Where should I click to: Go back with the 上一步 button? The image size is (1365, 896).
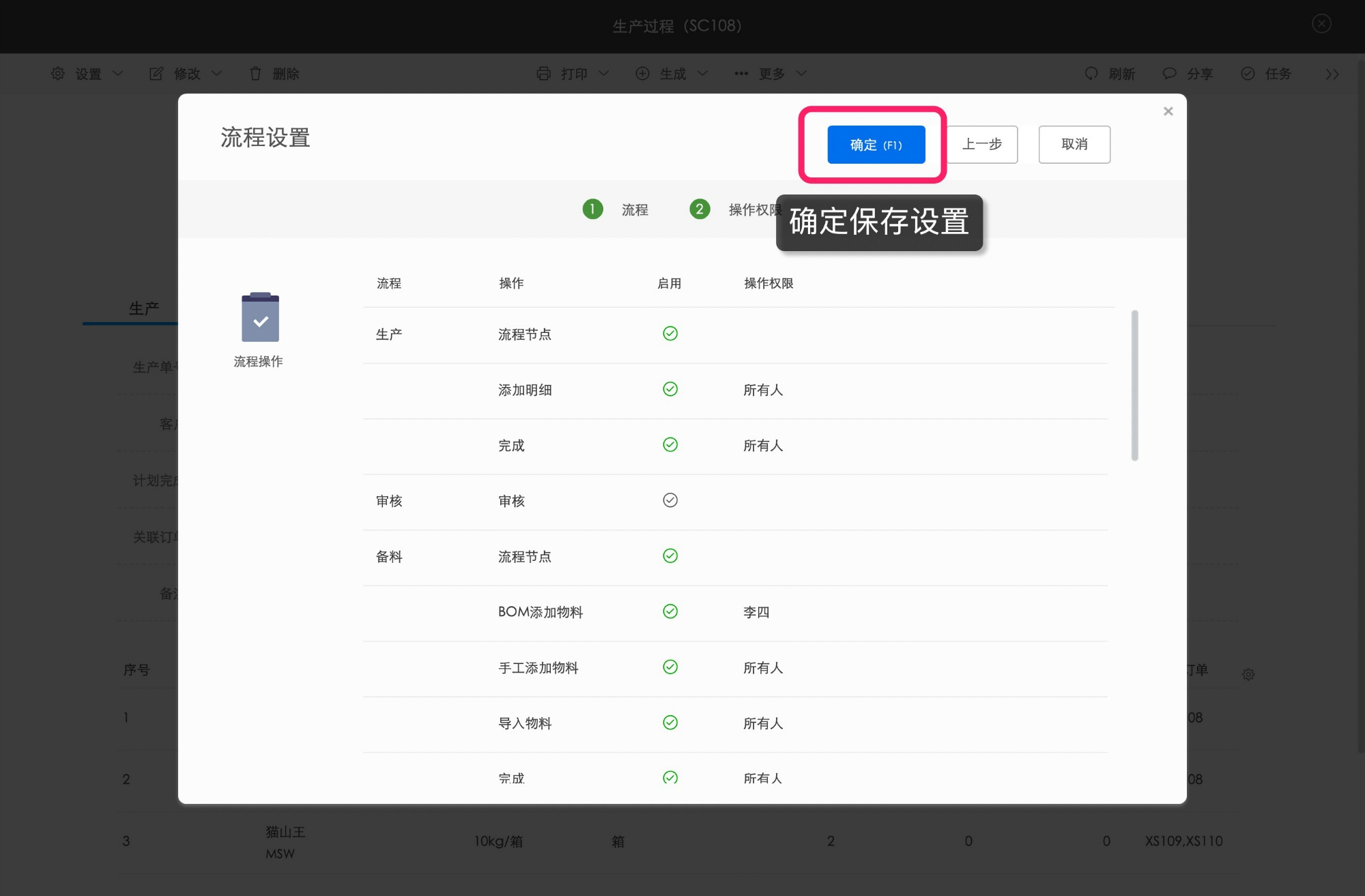[982, 145]
